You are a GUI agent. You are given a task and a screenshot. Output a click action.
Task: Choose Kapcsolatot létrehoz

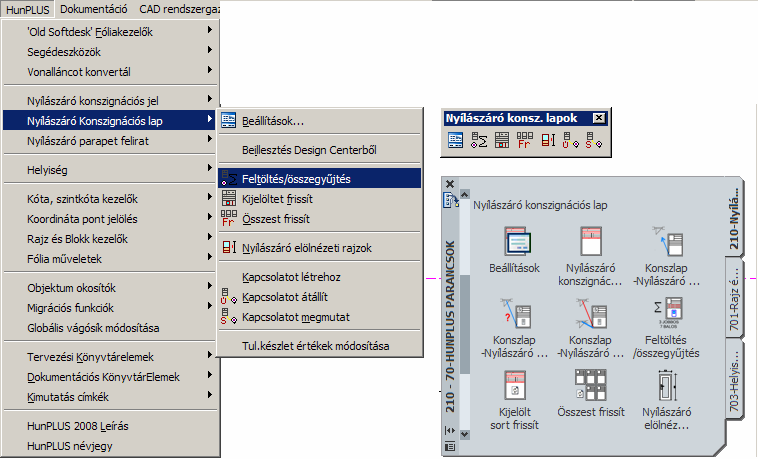[320, 277]
